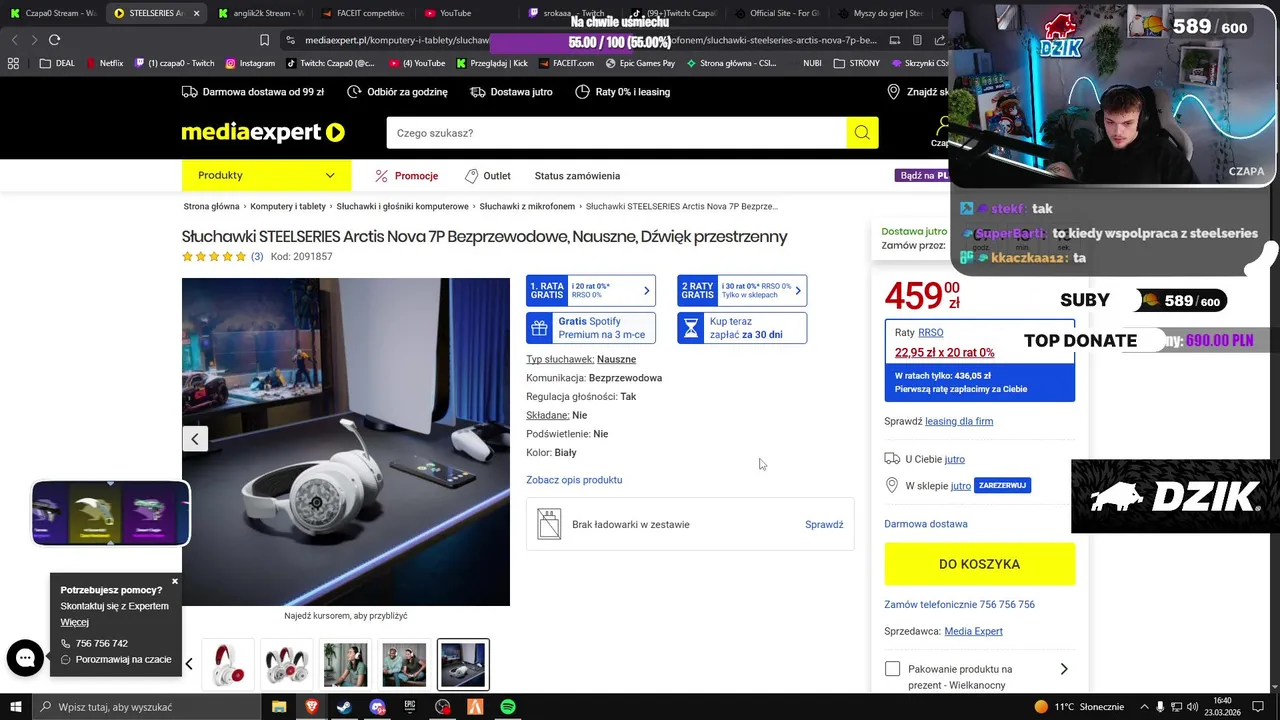Click the 'Odbiór za godzinę' header item
This screenshot has height=720, width=1280.
point(397,92)
